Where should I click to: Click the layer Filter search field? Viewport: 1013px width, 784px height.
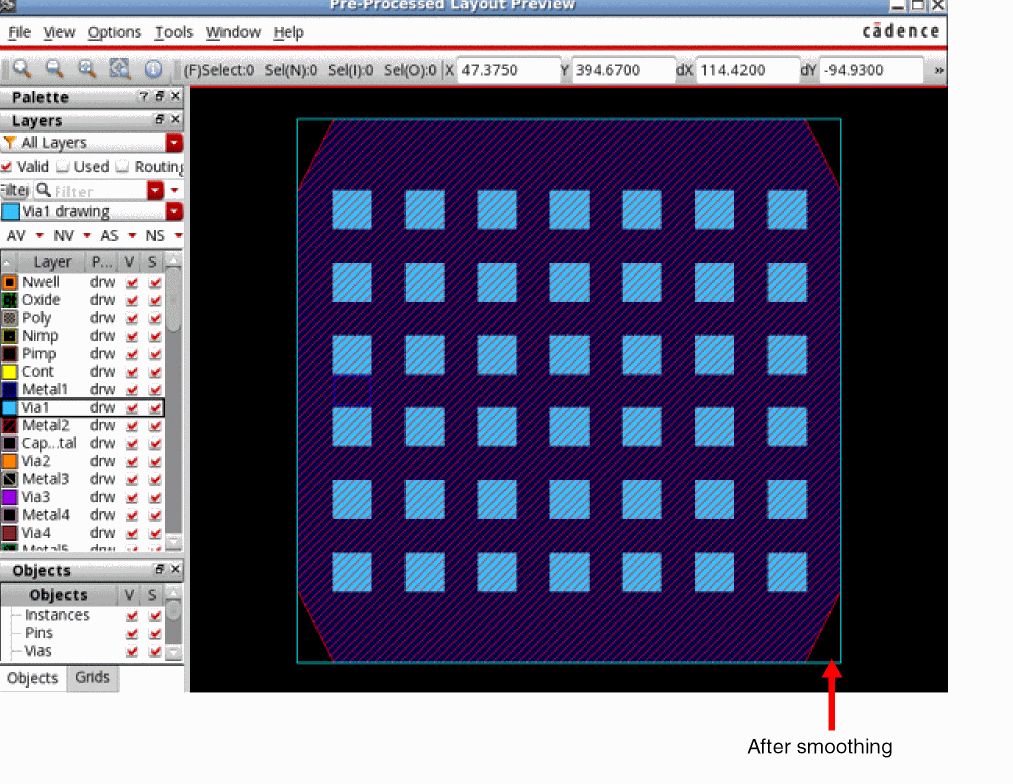[99, 191]
